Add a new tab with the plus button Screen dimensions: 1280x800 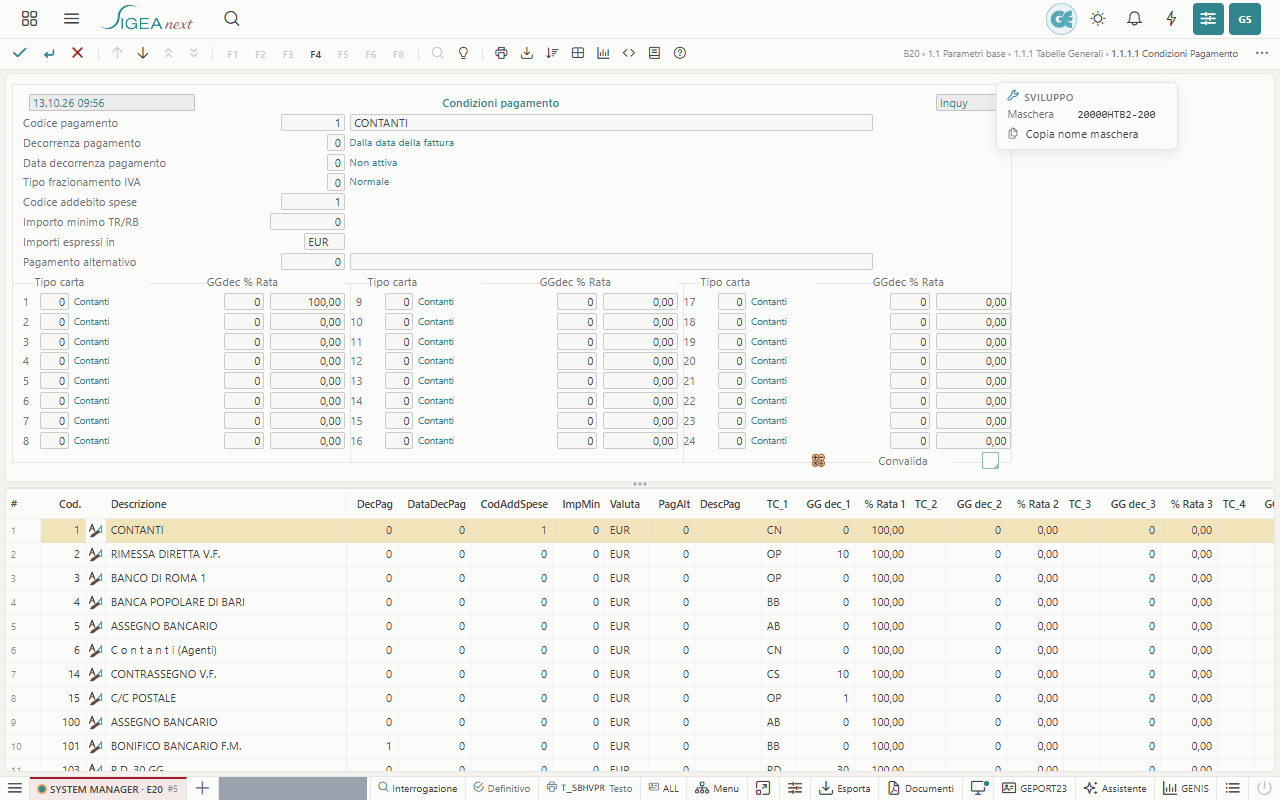click(x=202, y=788)
